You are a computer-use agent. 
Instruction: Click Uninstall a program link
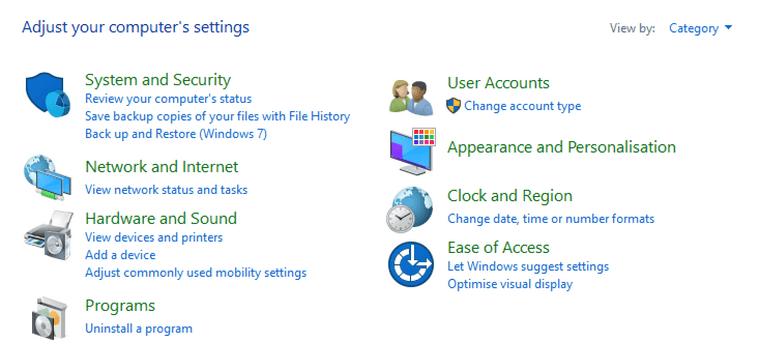click(x=139, y=329)
